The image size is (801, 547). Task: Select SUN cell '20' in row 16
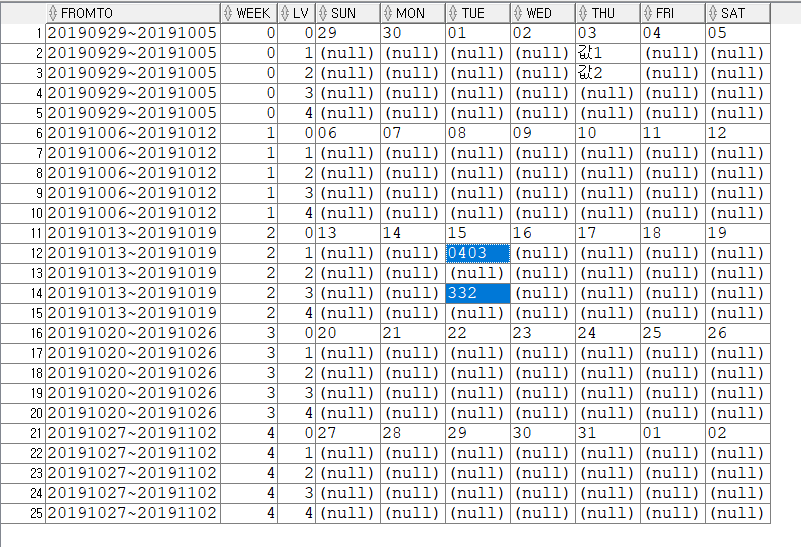pos(347,334)
